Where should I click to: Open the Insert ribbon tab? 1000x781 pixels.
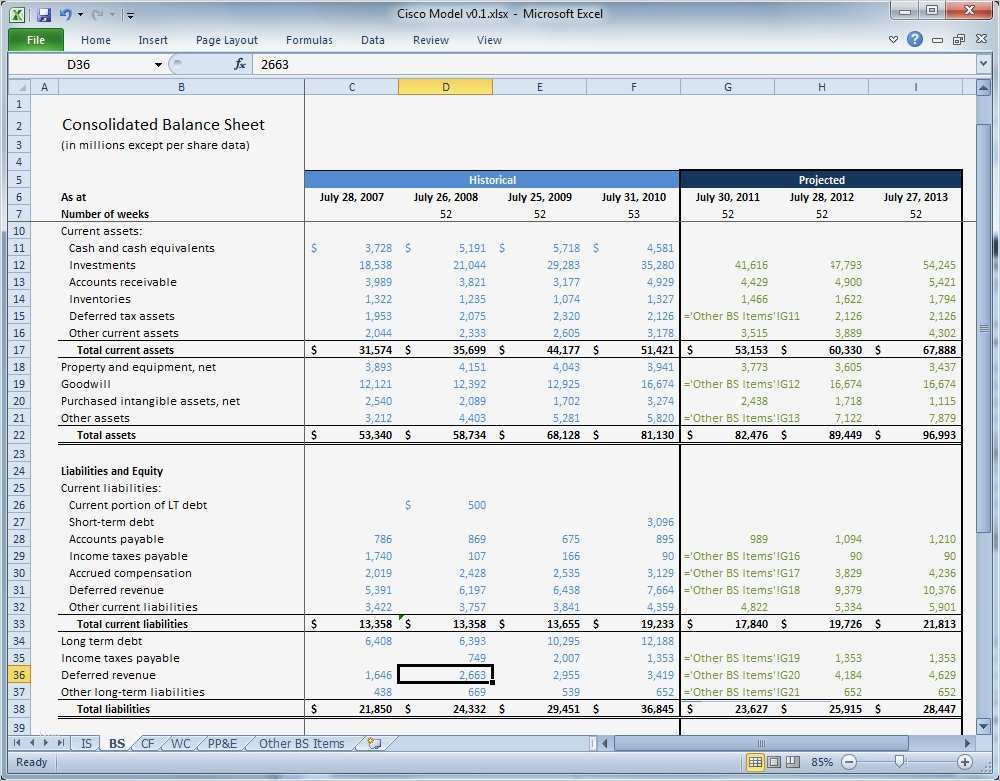click(153, 40)
